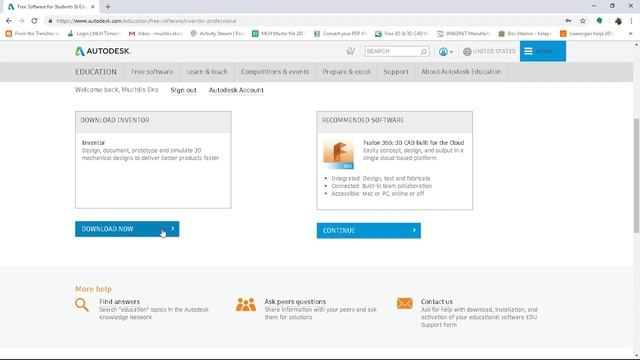Click the address bar URL
Image resolution: width=640 pixels, height=360 pixels.
tap(146, 21)
